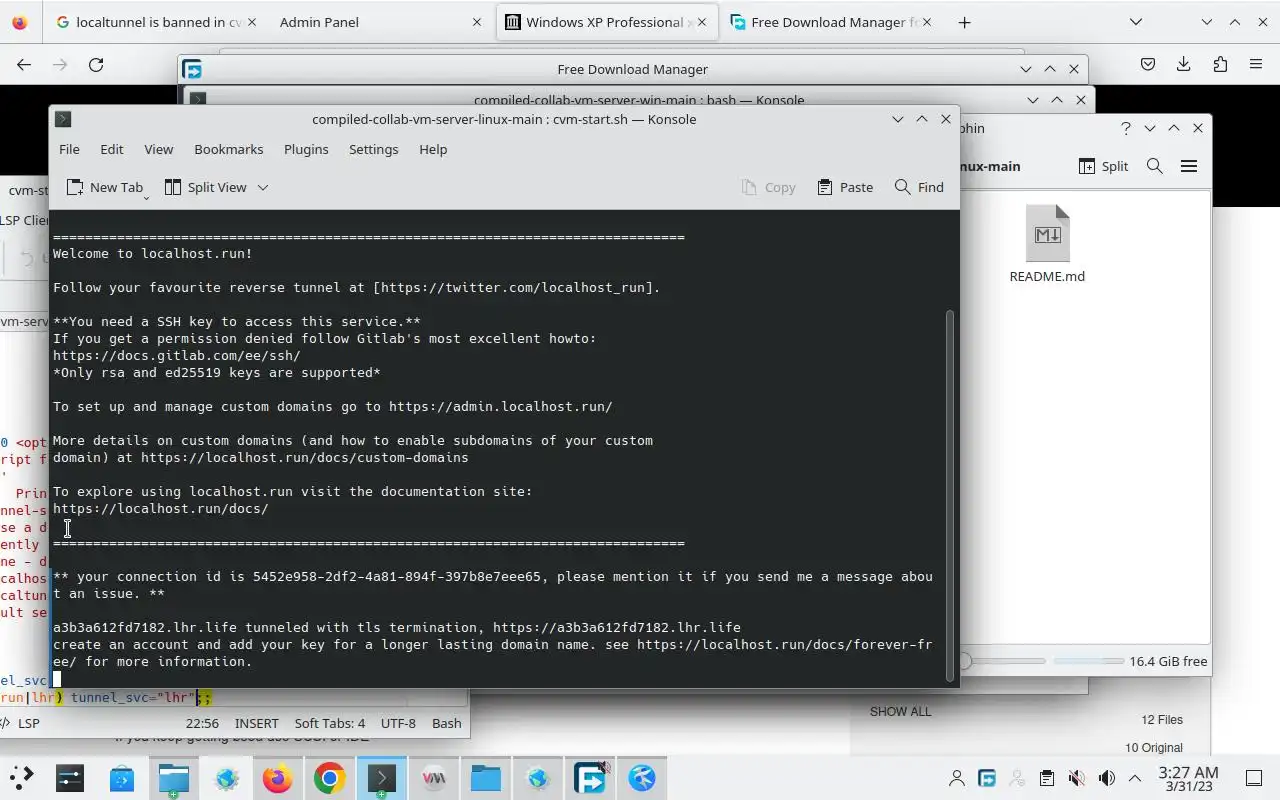Click SHOW ALL on the web page

click(x=900, y=712)
